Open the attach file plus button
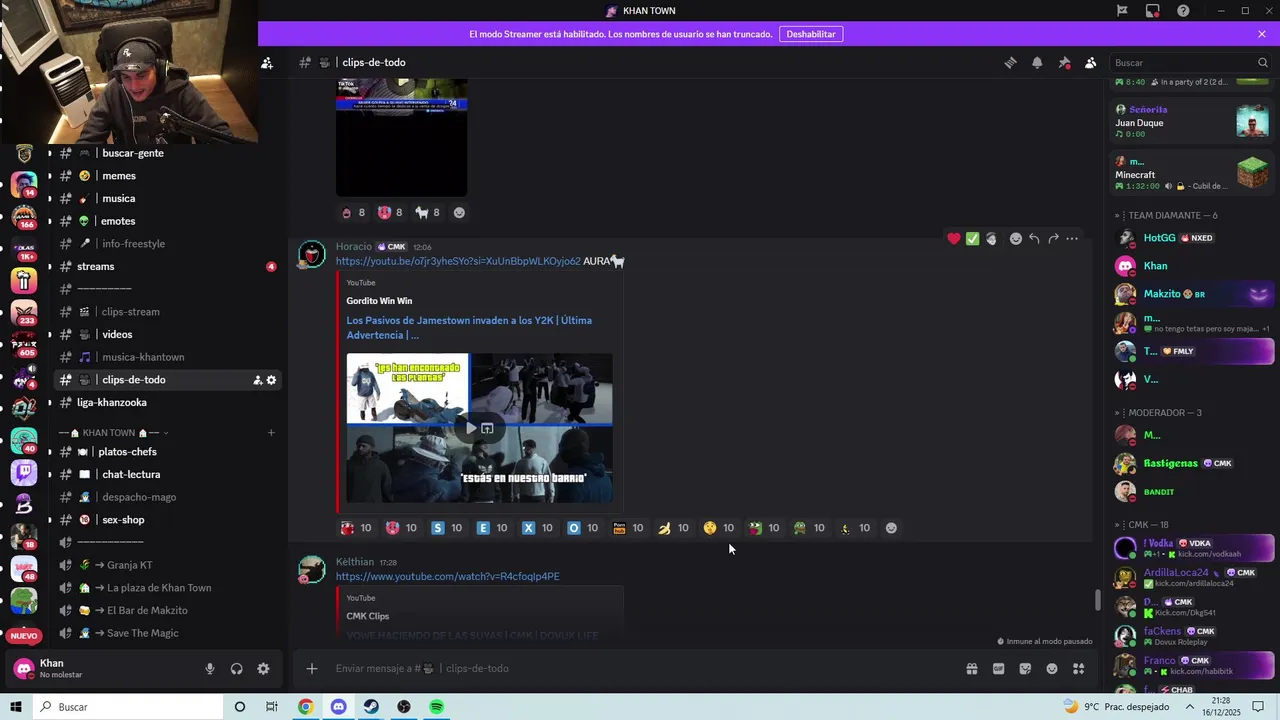 coord(312,668)
